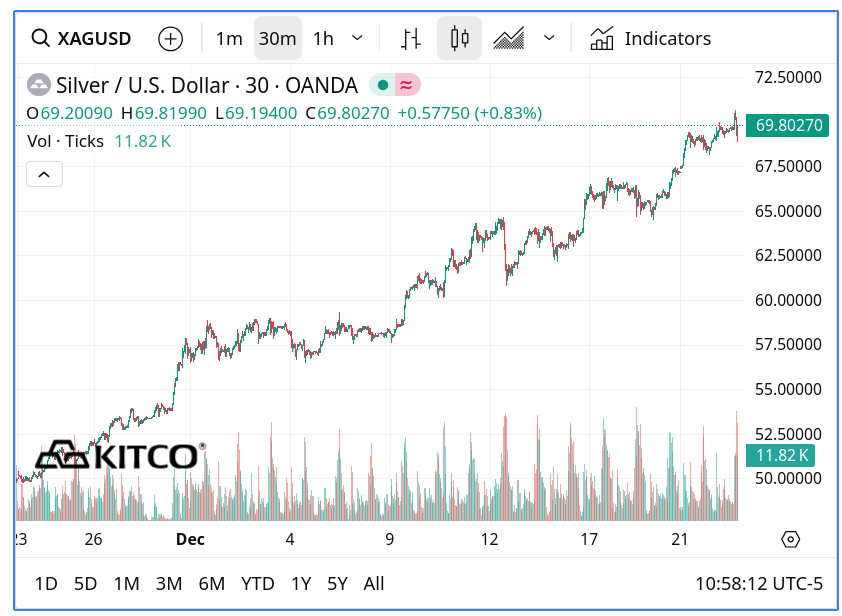842x616 pixels.
Task: Click the pink data update indicator
Action: [x=407, y=85]
